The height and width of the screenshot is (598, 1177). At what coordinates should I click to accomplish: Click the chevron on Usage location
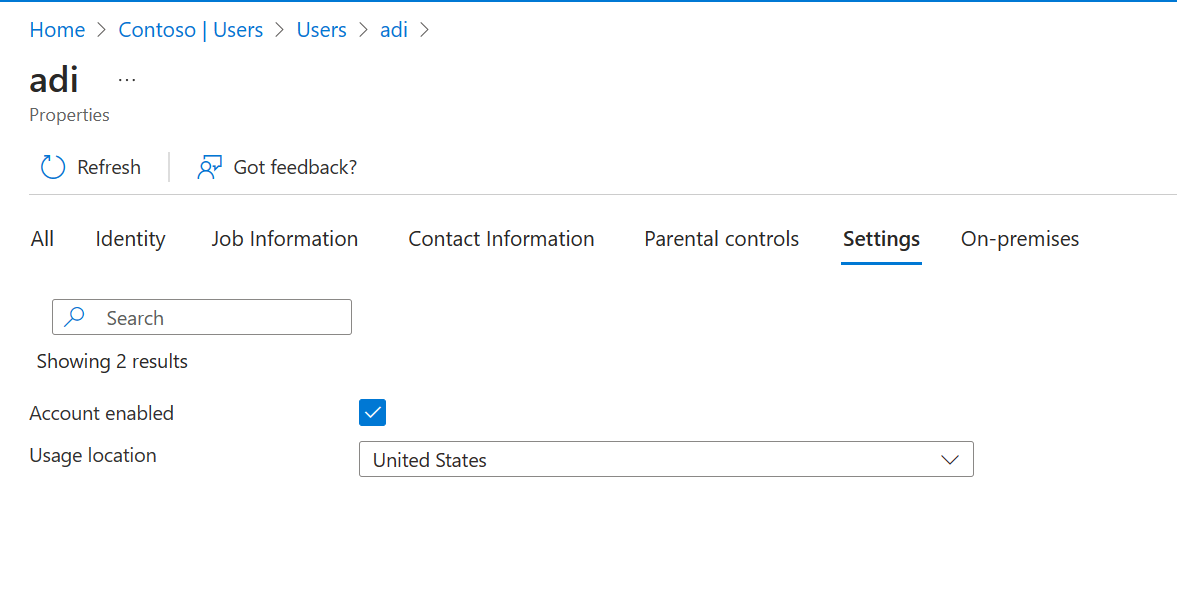[x=949, y=459]
